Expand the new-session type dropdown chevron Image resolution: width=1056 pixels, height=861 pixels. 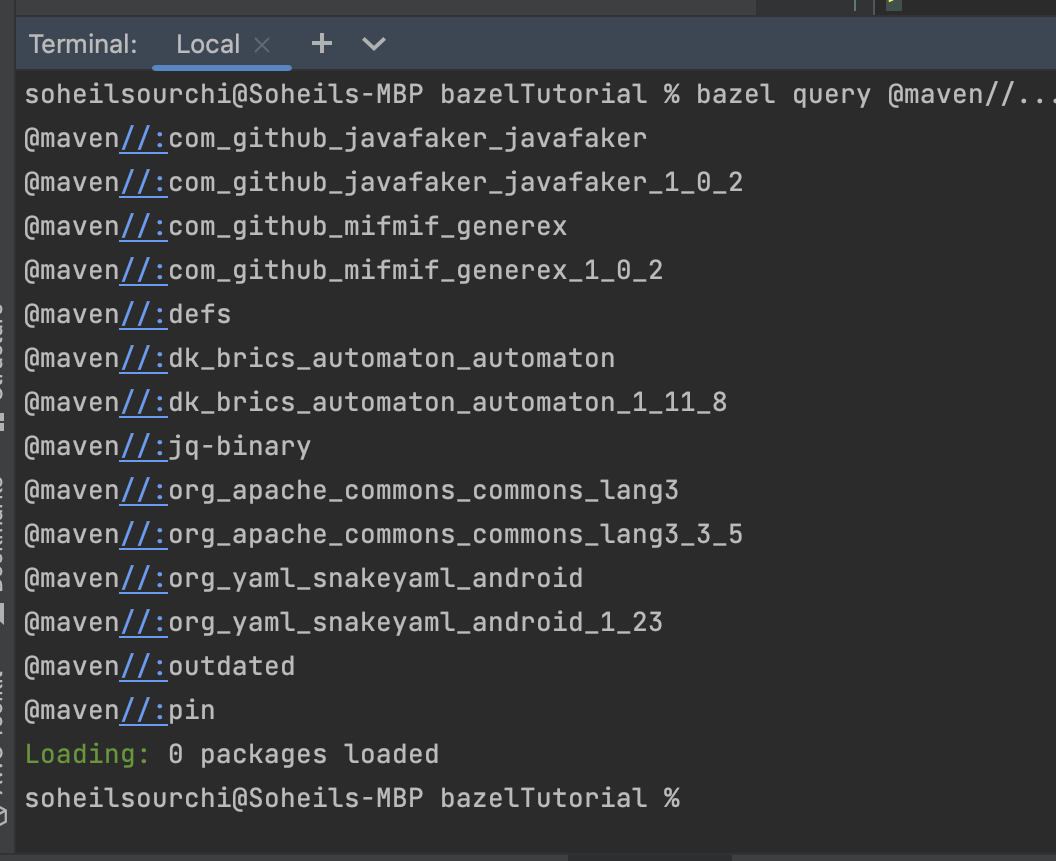tap(372, 44)
